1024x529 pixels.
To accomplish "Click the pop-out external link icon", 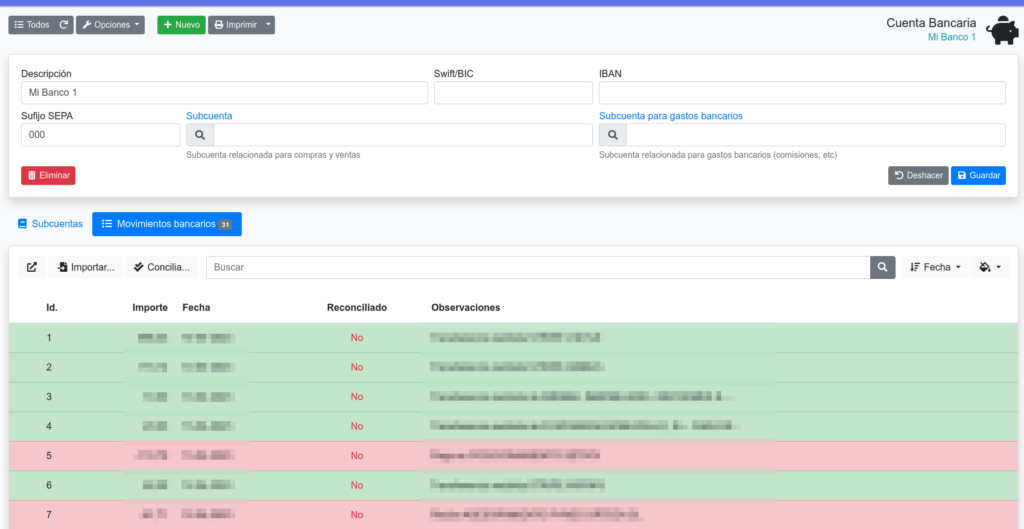I will [x=32, y=267].
